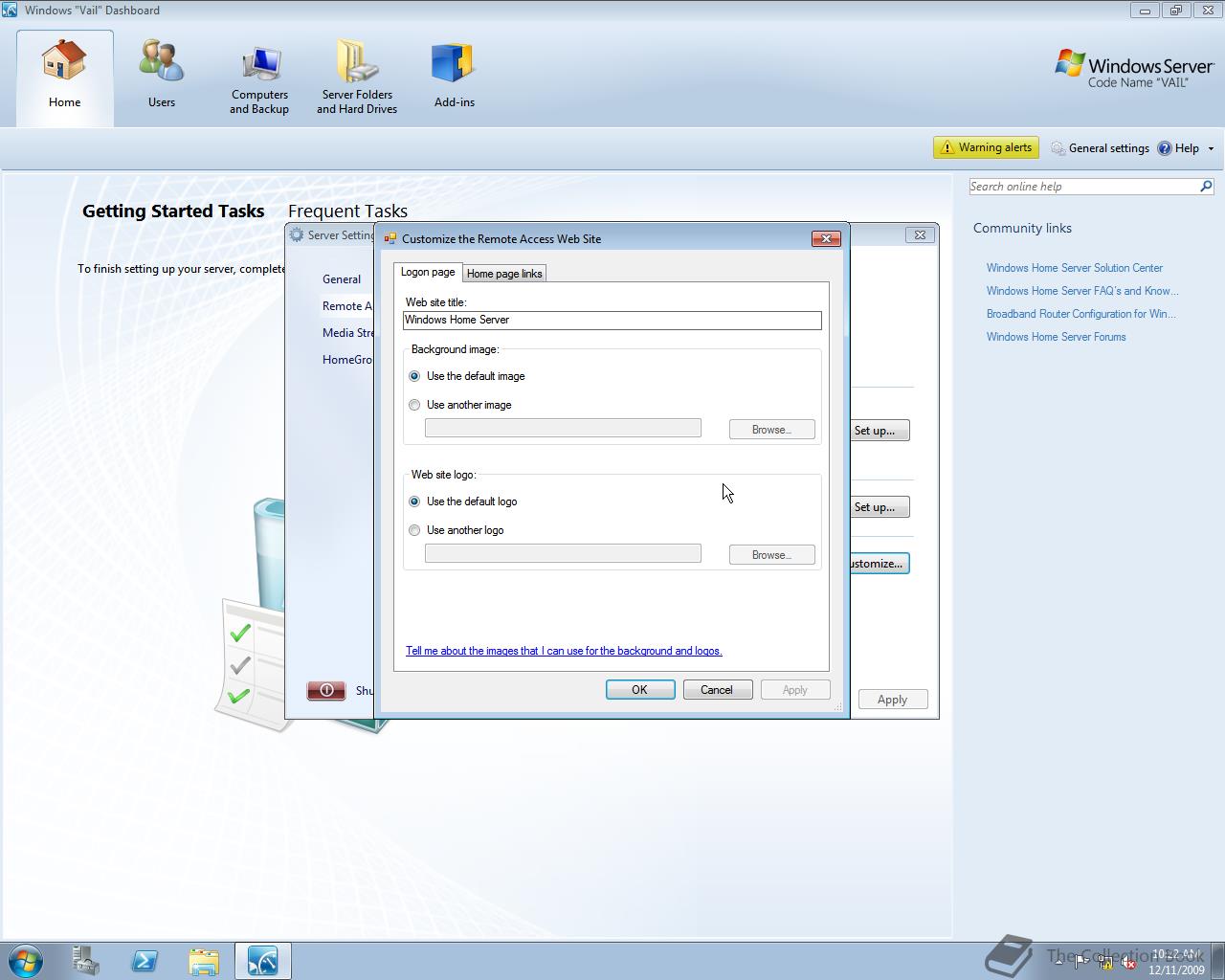1225x980 pixels.
Task: Click the Web site title field
Action: click(612, 321)
